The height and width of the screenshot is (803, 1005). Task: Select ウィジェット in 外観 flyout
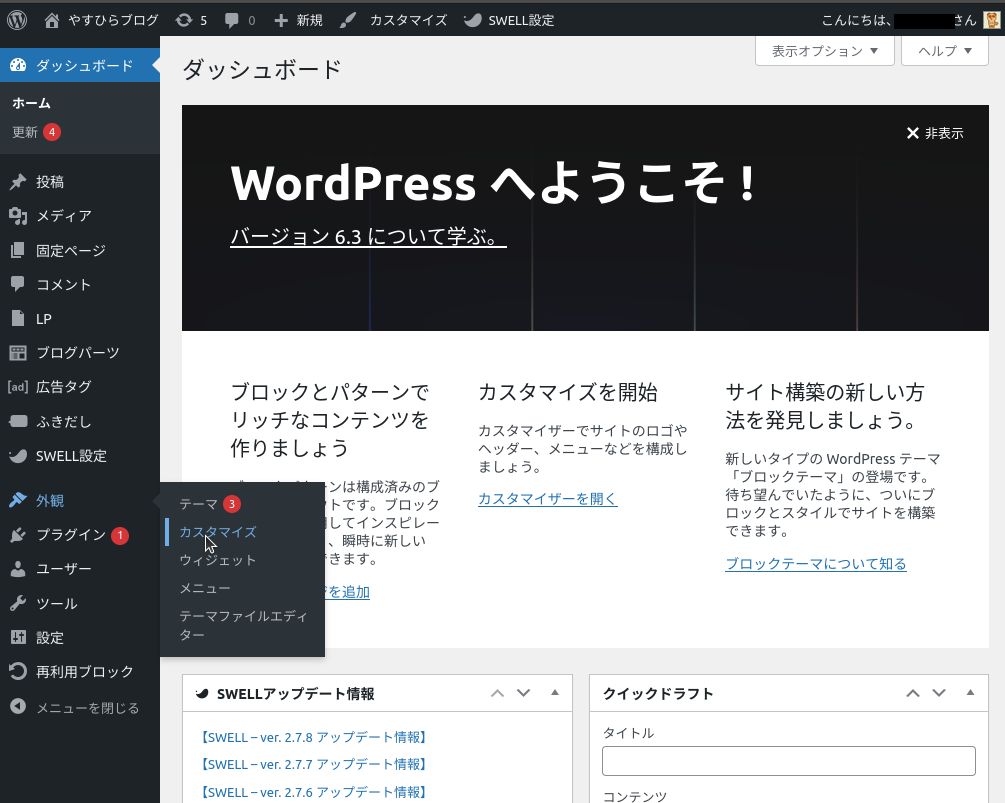point(218,560)
